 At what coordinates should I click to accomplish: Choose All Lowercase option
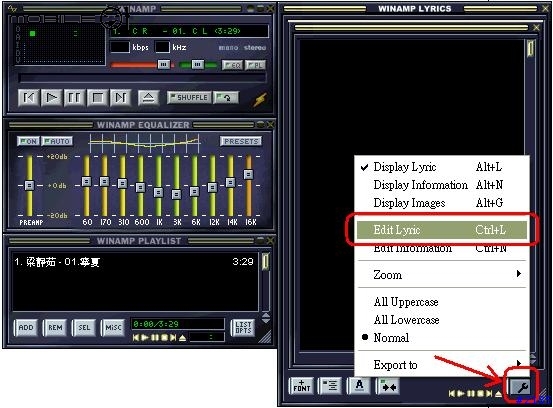pyautogui.click(x=442, y=320)
